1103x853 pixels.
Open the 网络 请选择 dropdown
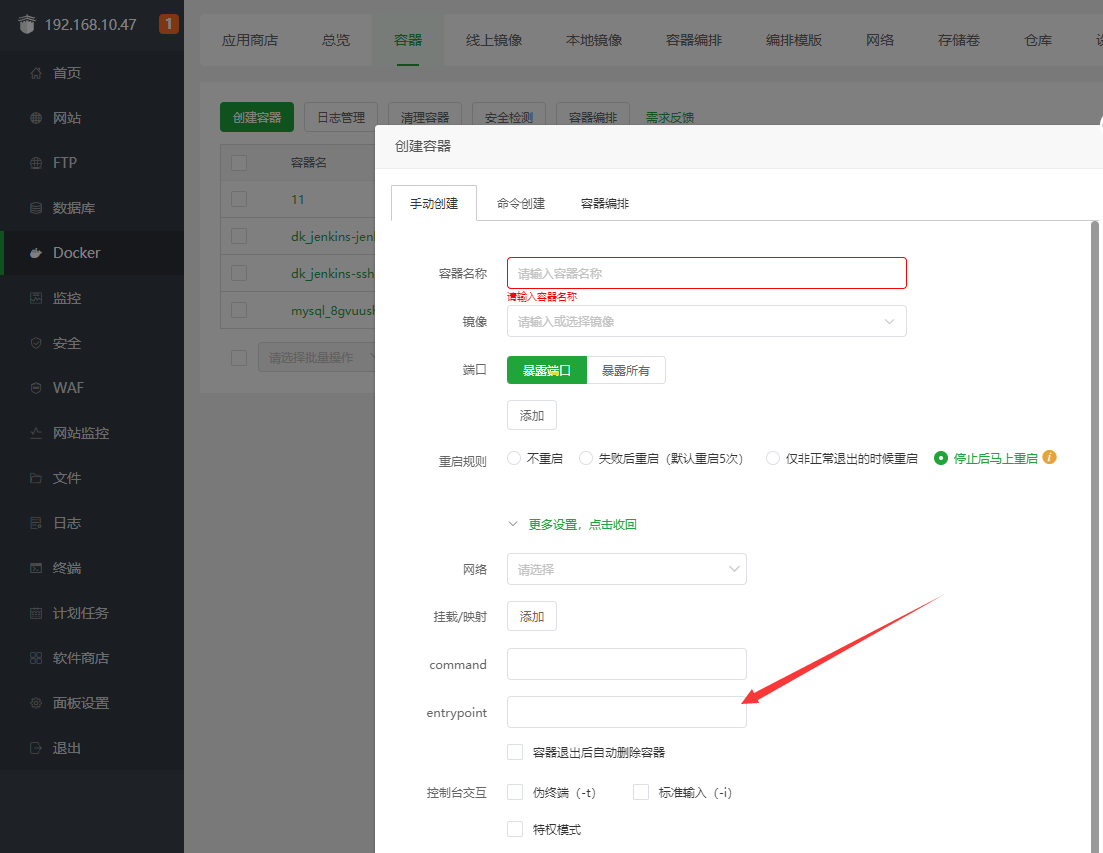click(627, 569)
